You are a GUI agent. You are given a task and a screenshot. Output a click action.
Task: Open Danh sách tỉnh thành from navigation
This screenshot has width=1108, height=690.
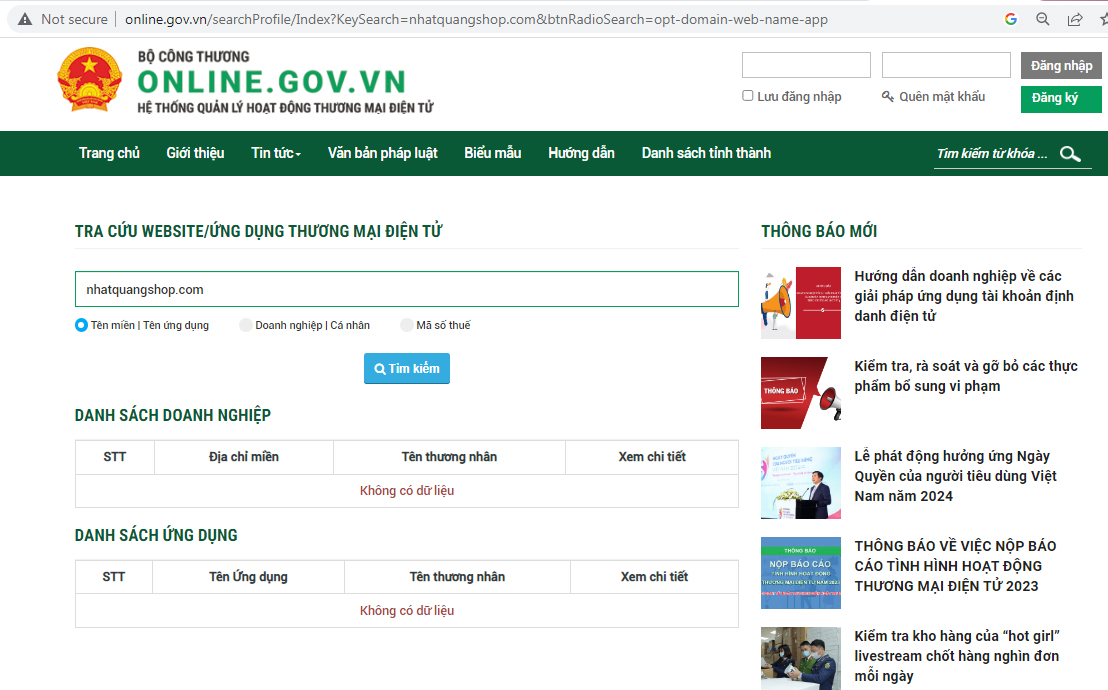click(706, 153)
